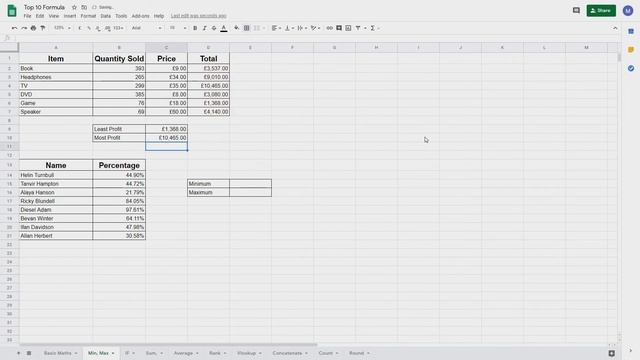Create a filter
640x360 pixels.
click(358, 28)
